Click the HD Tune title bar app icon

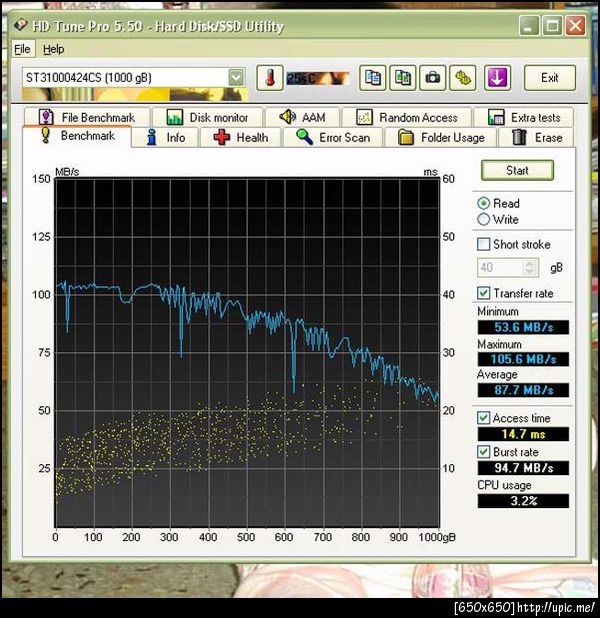click(x=20, y=26)
